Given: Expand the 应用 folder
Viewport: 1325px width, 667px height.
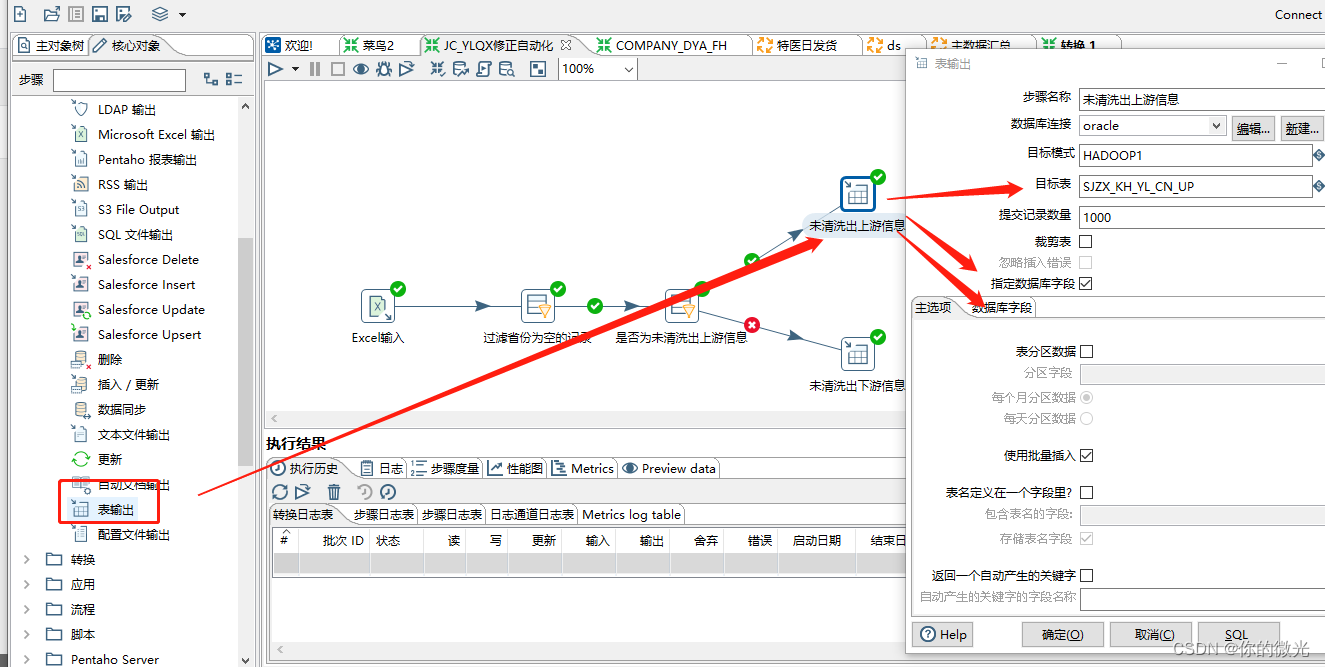Looking at the screenshot, I should (x=27, y=585).
